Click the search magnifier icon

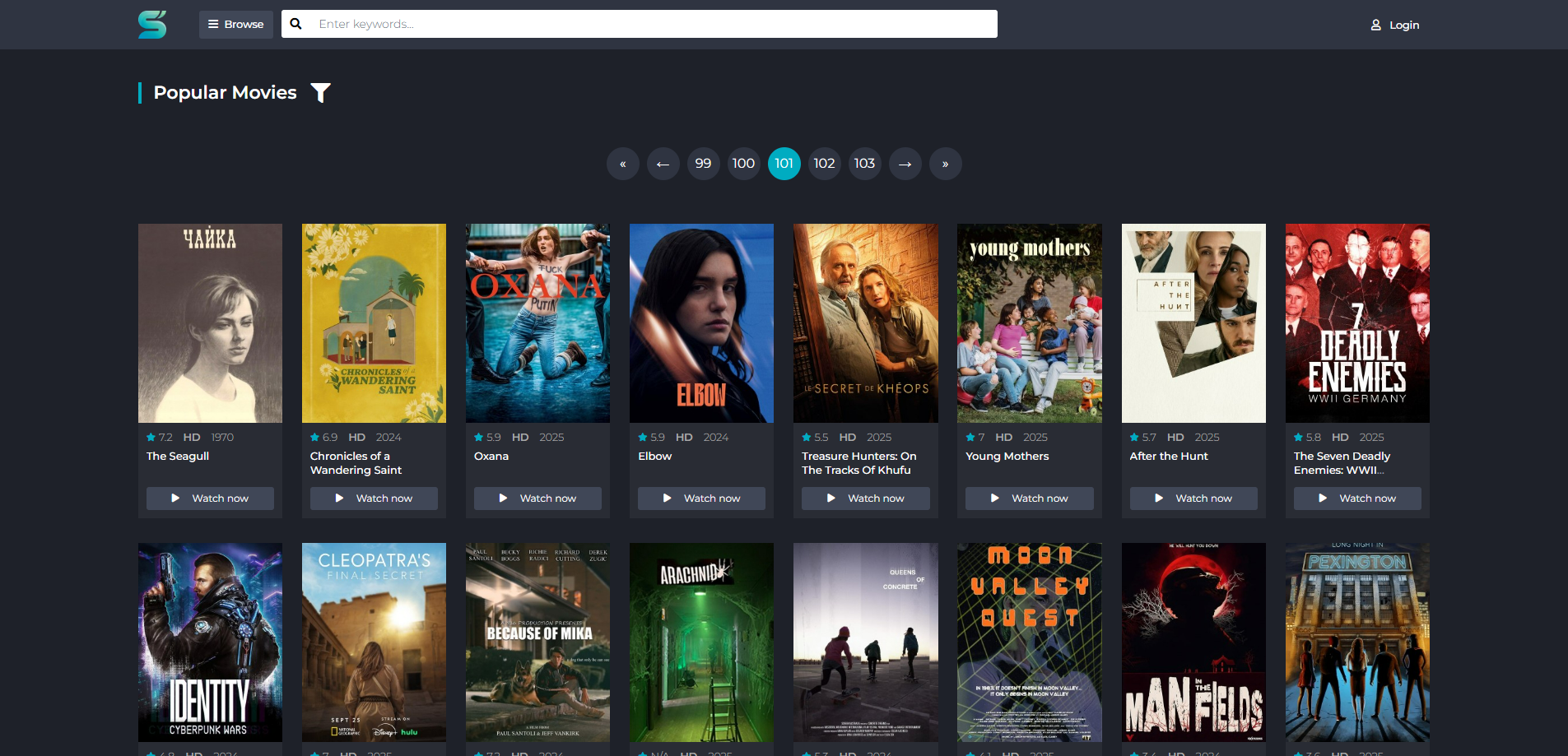click(295, 24)
